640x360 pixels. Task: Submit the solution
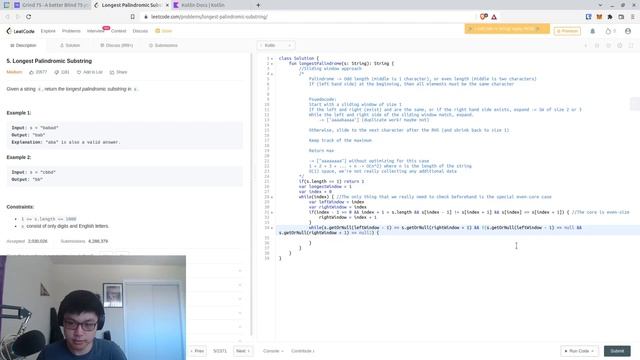[617, 351]
